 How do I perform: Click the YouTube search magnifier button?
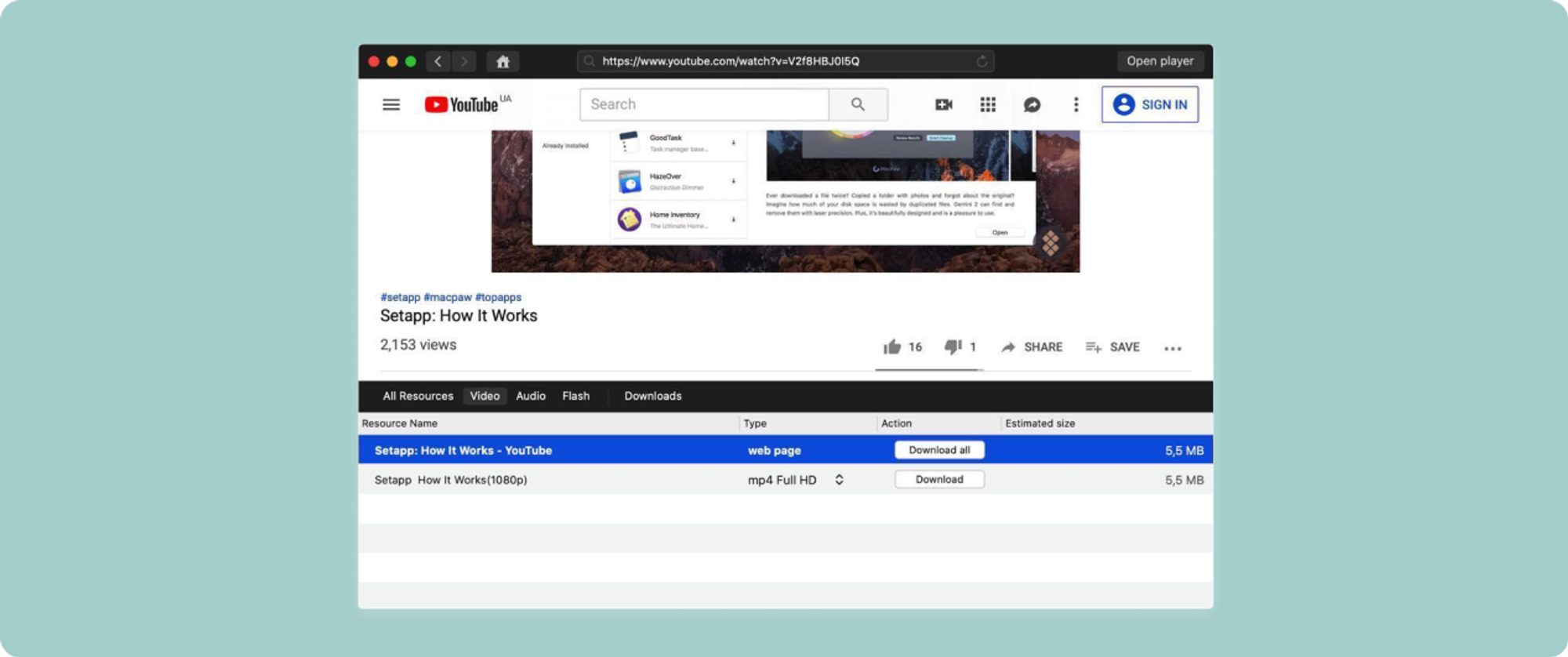[858, 104]
